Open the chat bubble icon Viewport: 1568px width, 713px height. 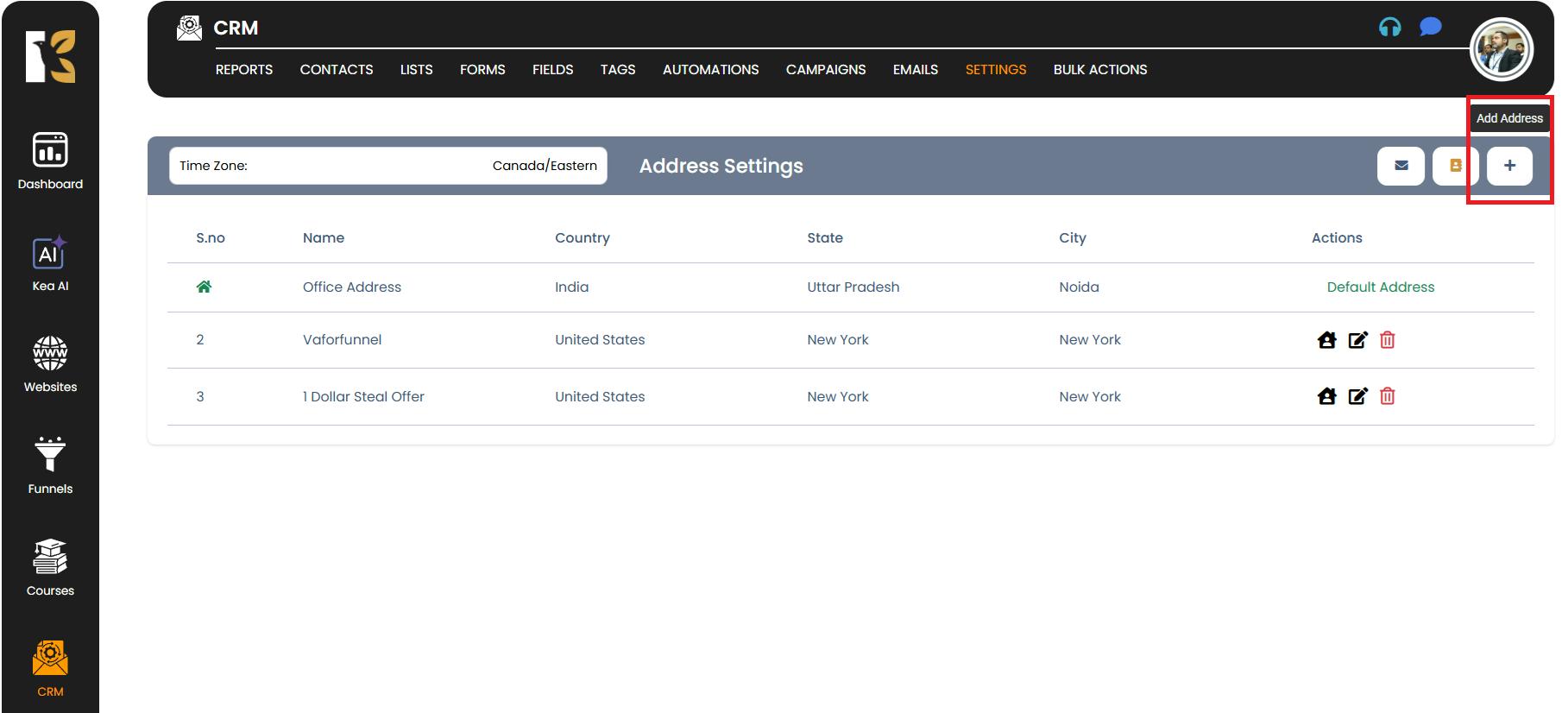1430,28
